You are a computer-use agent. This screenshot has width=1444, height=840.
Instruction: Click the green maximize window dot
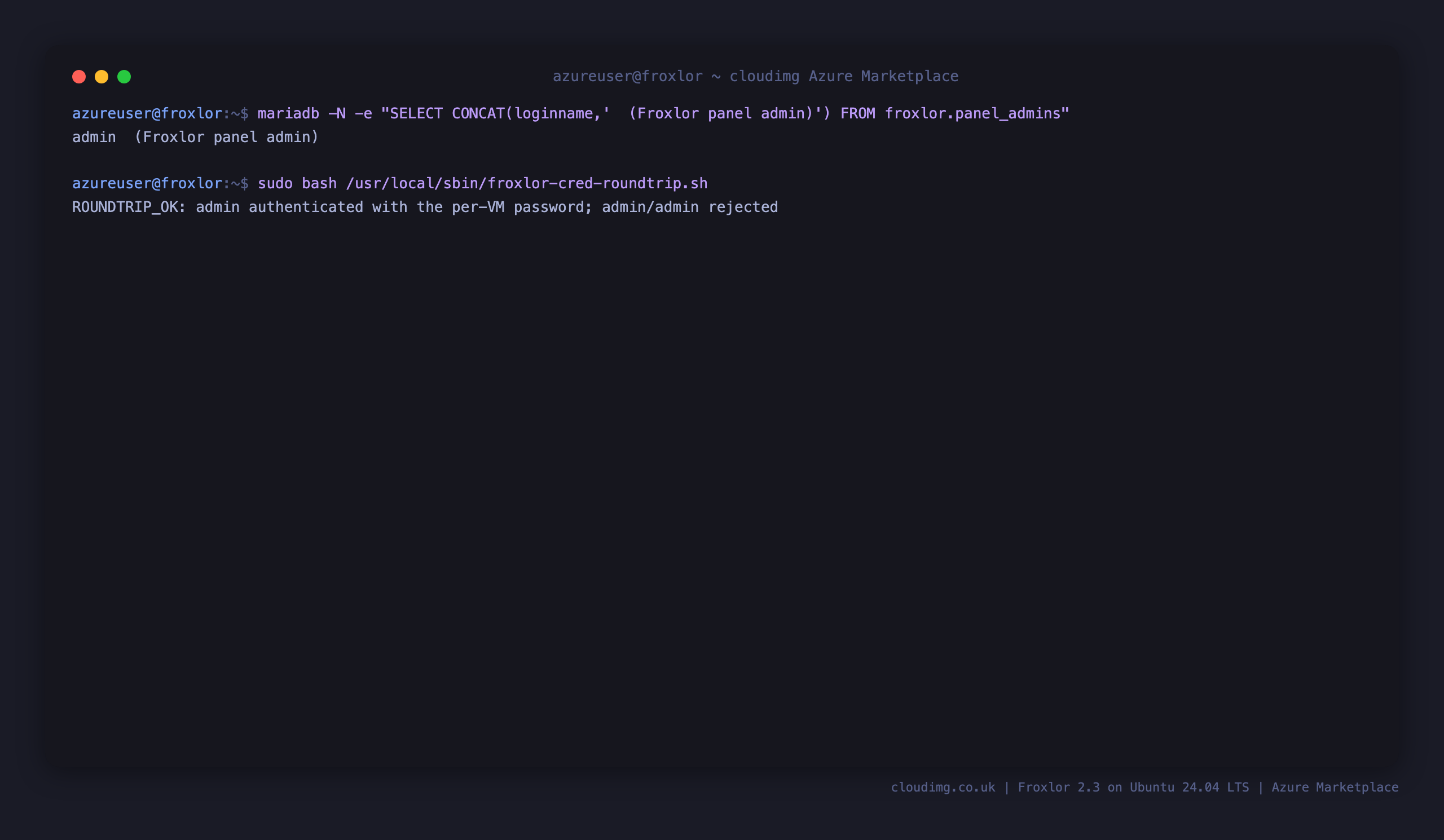pyautogui.click(x=124, y=77)
